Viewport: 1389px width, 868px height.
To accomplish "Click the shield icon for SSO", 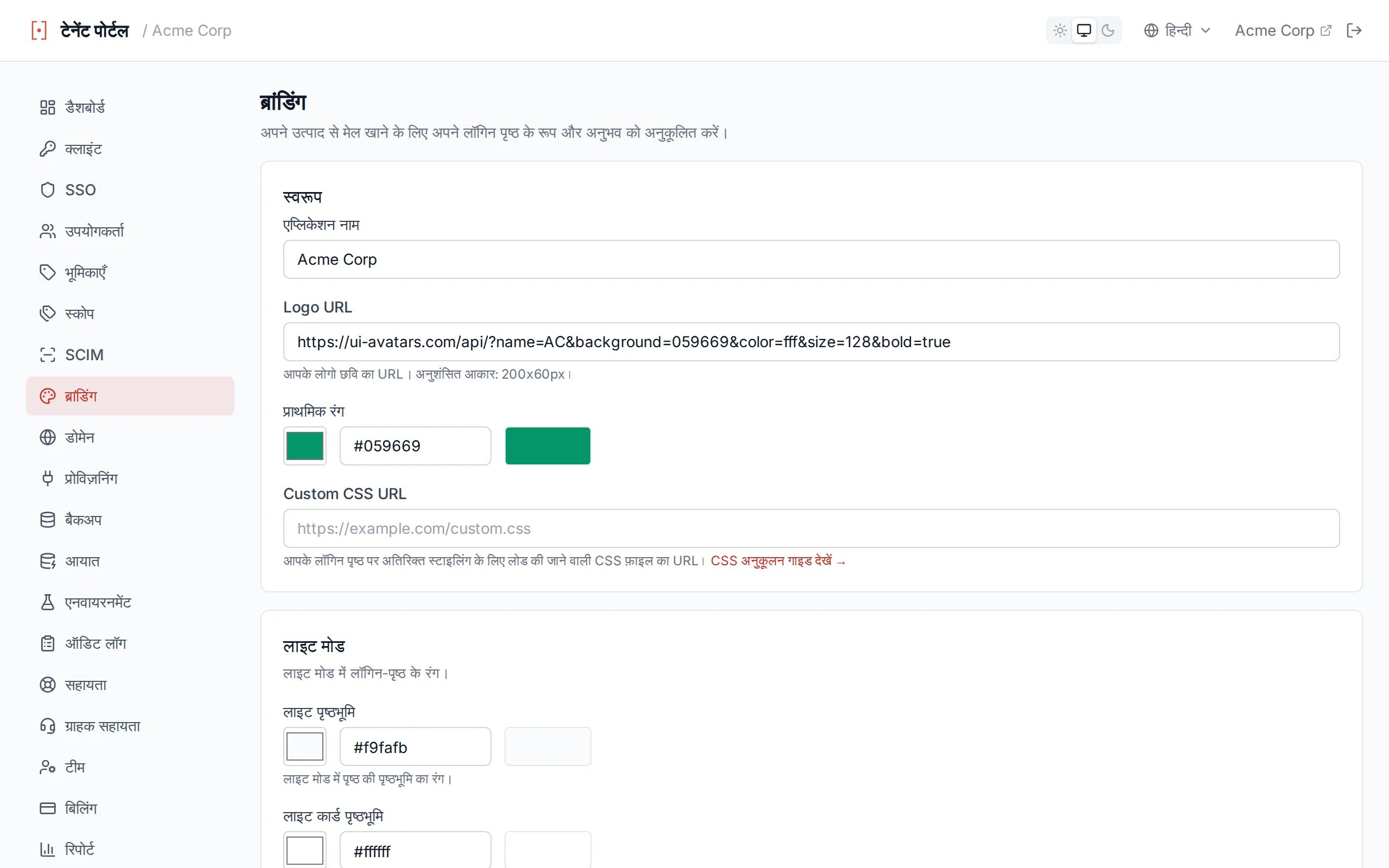I will pyautogui.click(x=48, y=190).
